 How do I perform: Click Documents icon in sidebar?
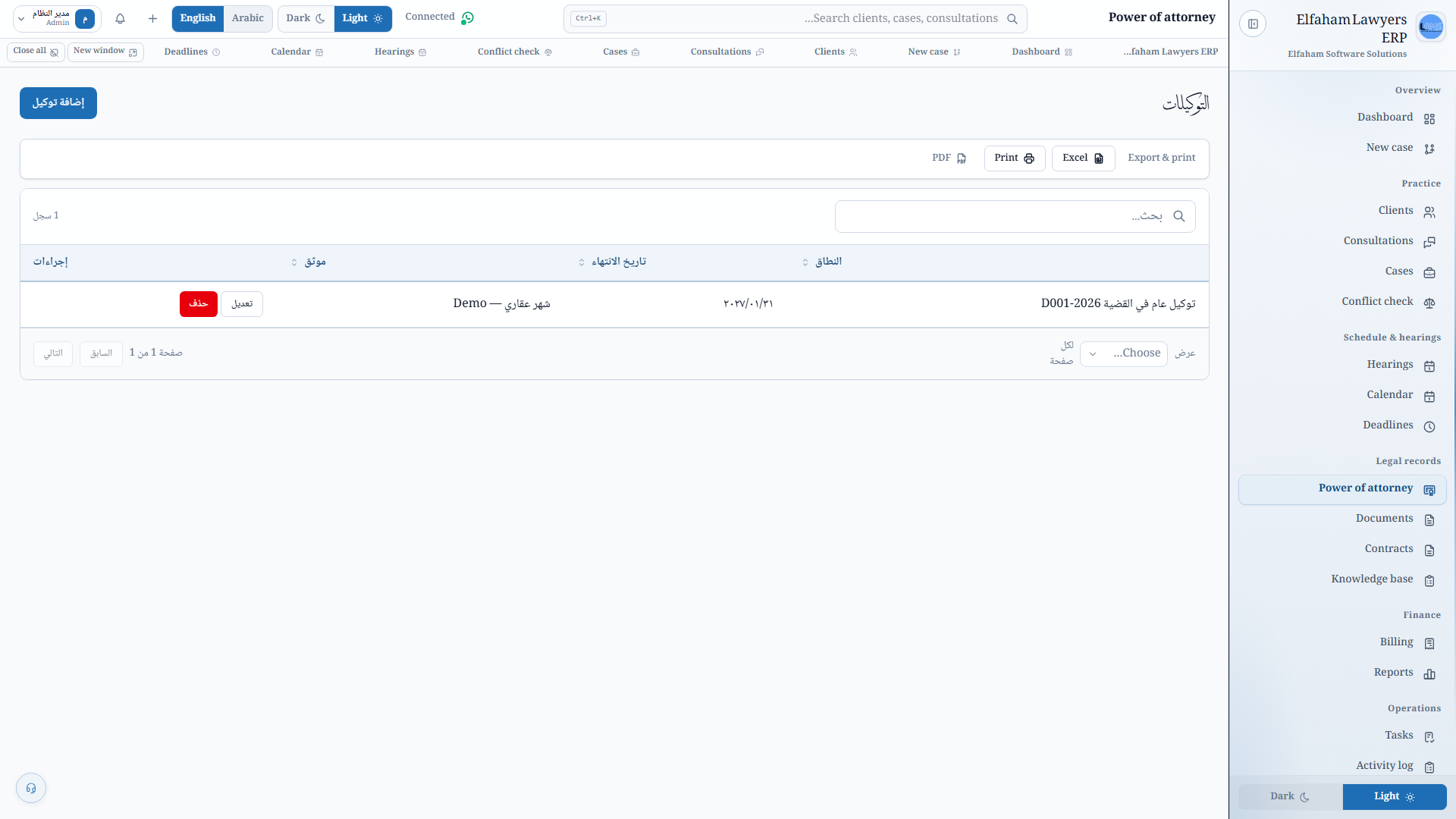tap(1429, 520)
